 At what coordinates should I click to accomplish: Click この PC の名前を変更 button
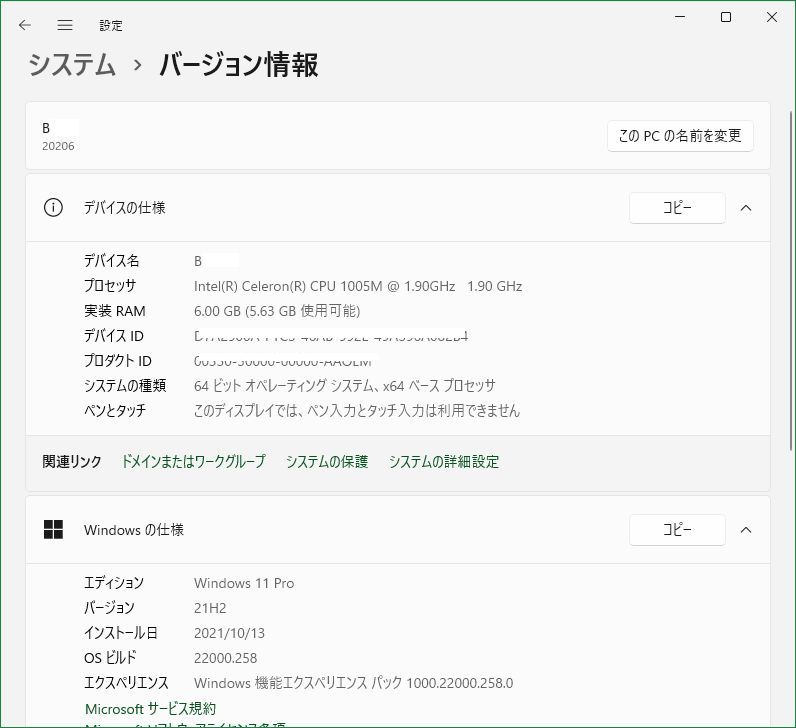680,136
